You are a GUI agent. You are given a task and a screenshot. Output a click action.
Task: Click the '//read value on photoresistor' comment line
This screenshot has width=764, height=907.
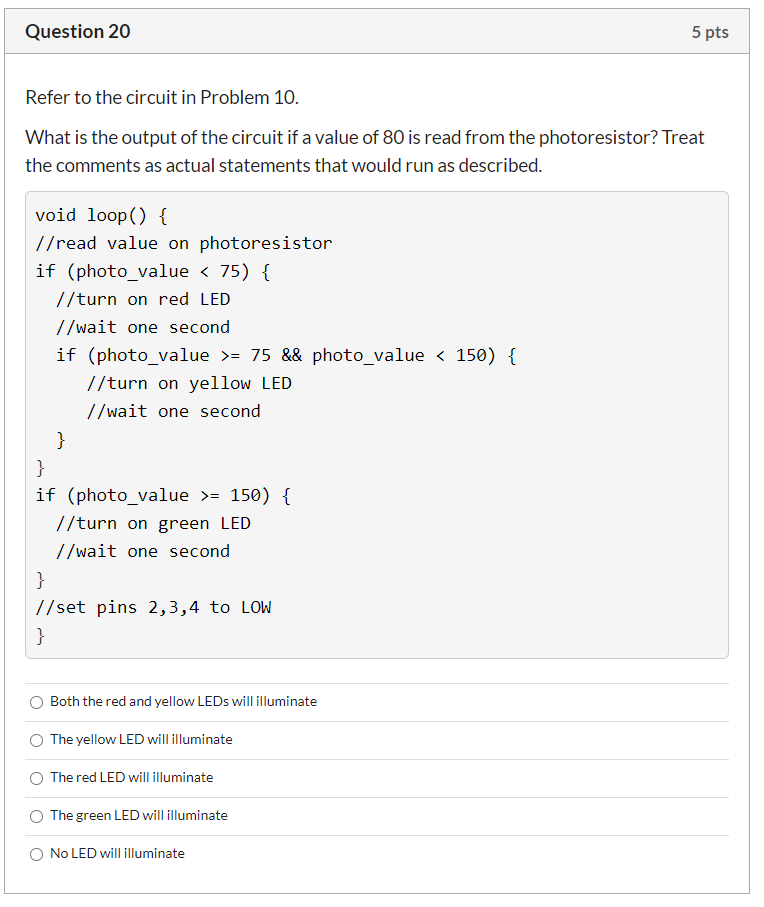(x=184, y=244)
